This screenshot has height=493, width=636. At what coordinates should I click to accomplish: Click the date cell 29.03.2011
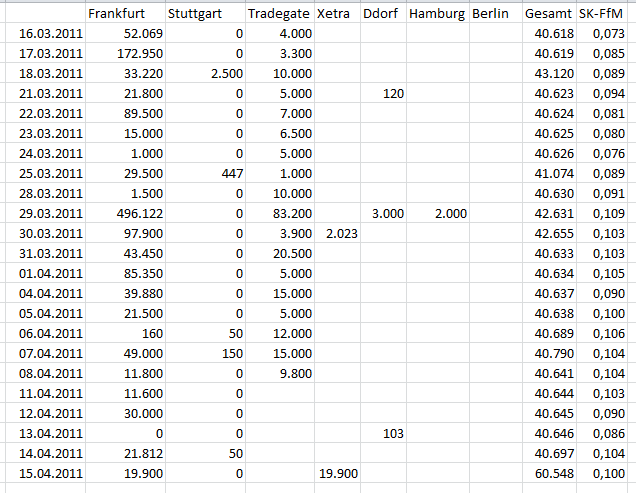(51, 213)
